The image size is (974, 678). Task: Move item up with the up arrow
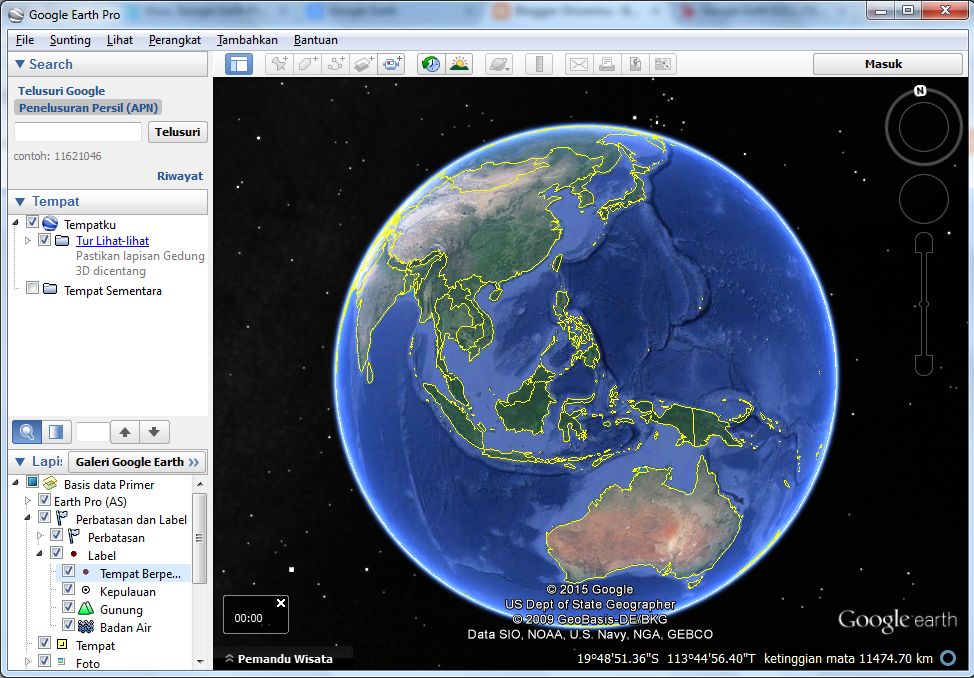125,432
